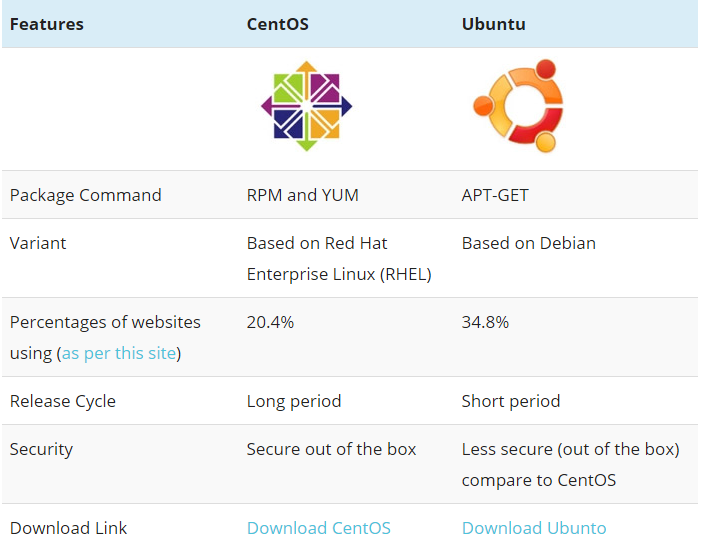Screen dimensions: 701x557
Task: Follow the 'as per this site' link
Action: tap(119, 353)
